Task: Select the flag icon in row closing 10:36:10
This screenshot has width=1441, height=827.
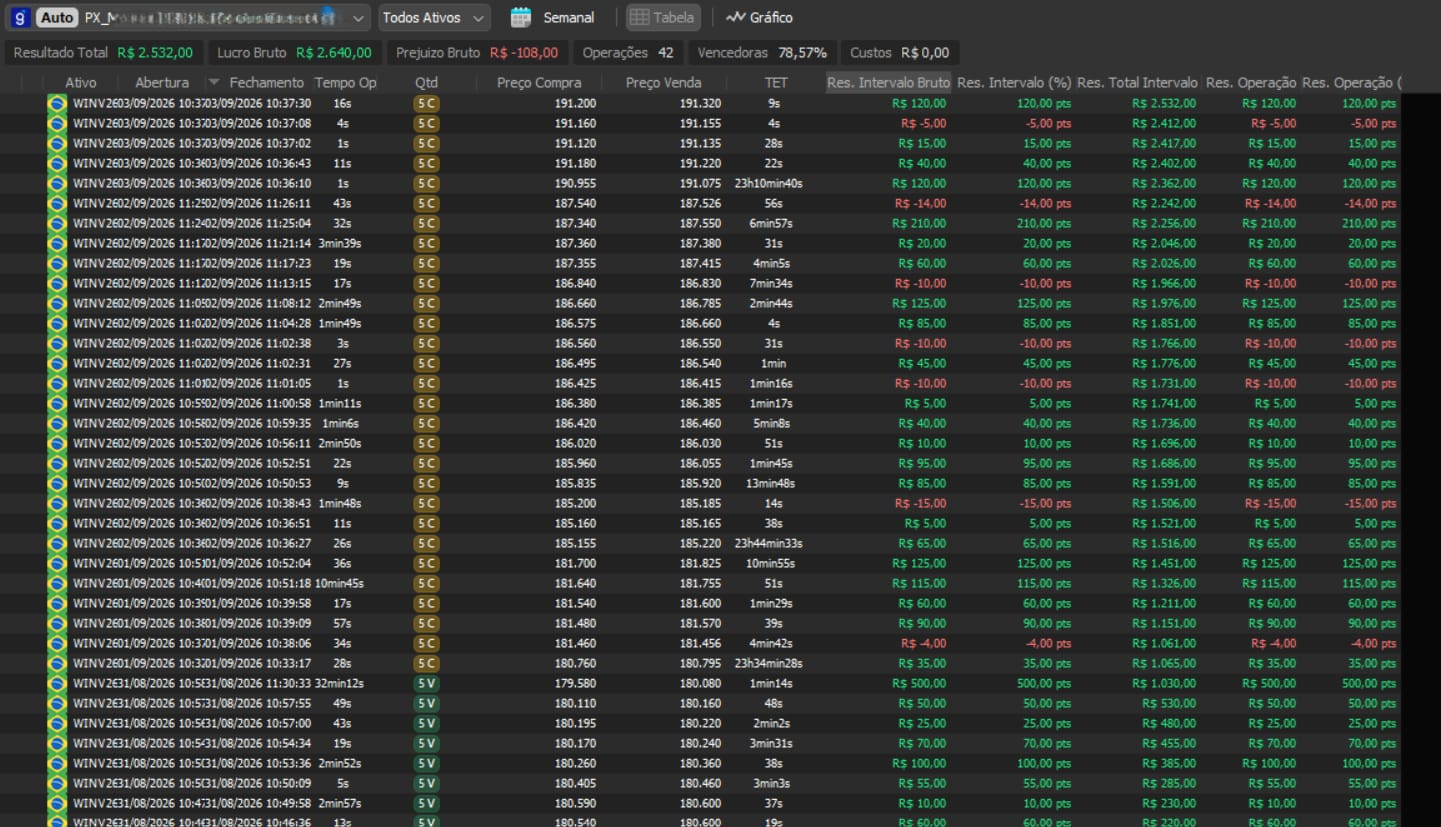Action: [57, 183]
